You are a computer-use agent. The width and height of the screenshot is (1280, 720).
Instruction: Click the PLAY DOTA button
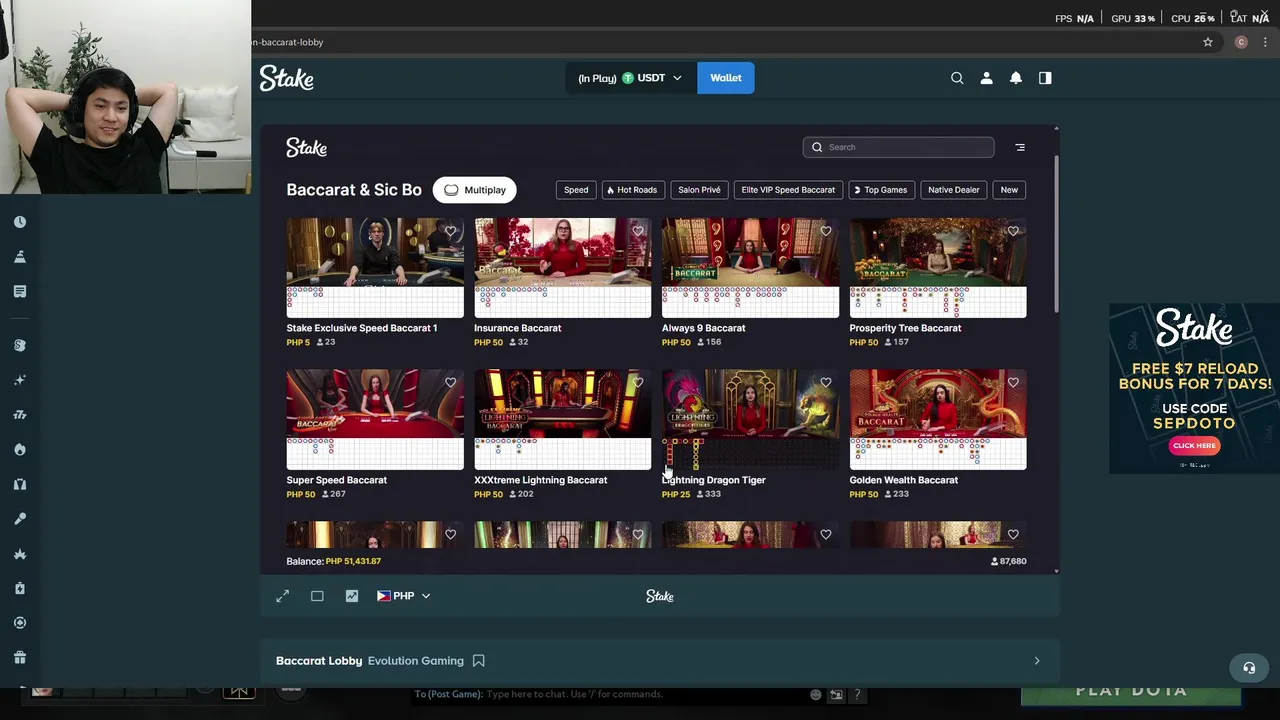(x=1131, y=691)
